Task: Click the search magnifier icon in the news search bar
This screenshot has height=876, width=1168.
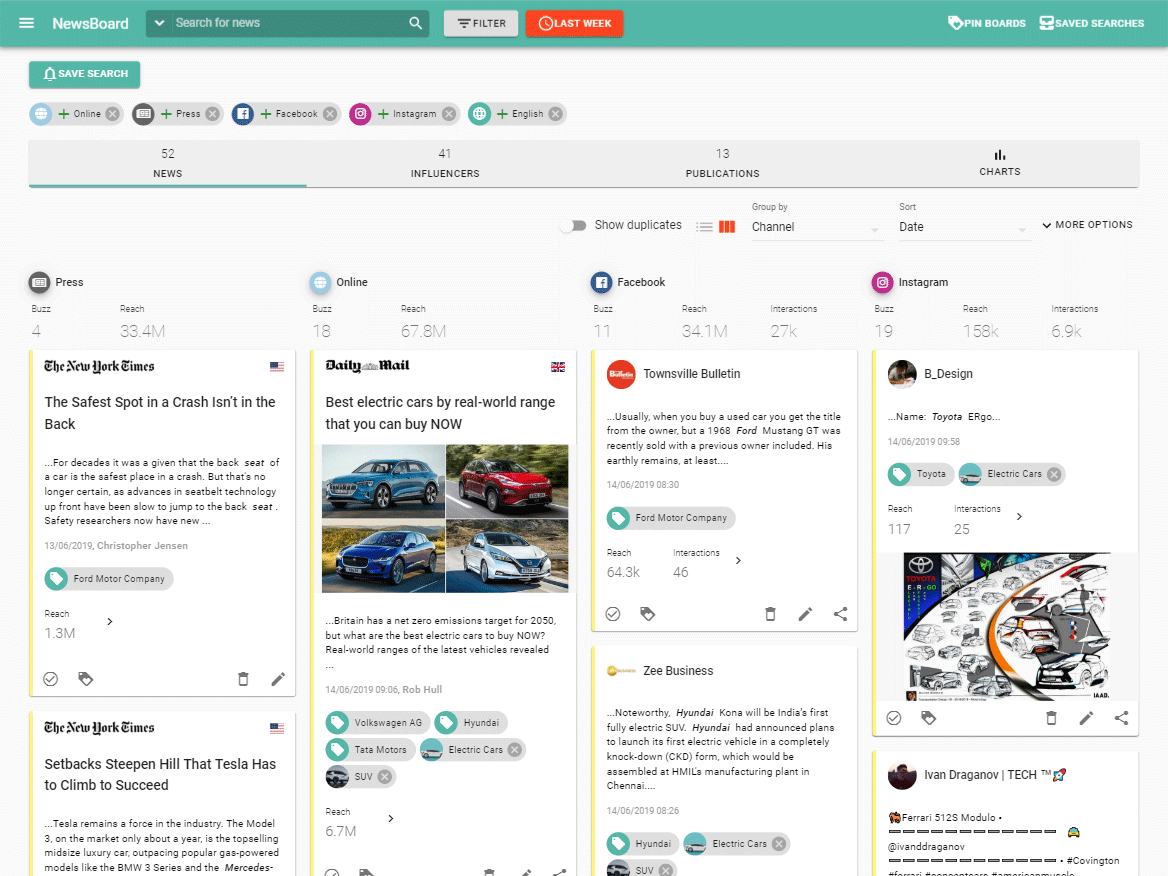Action: point(416,22)
